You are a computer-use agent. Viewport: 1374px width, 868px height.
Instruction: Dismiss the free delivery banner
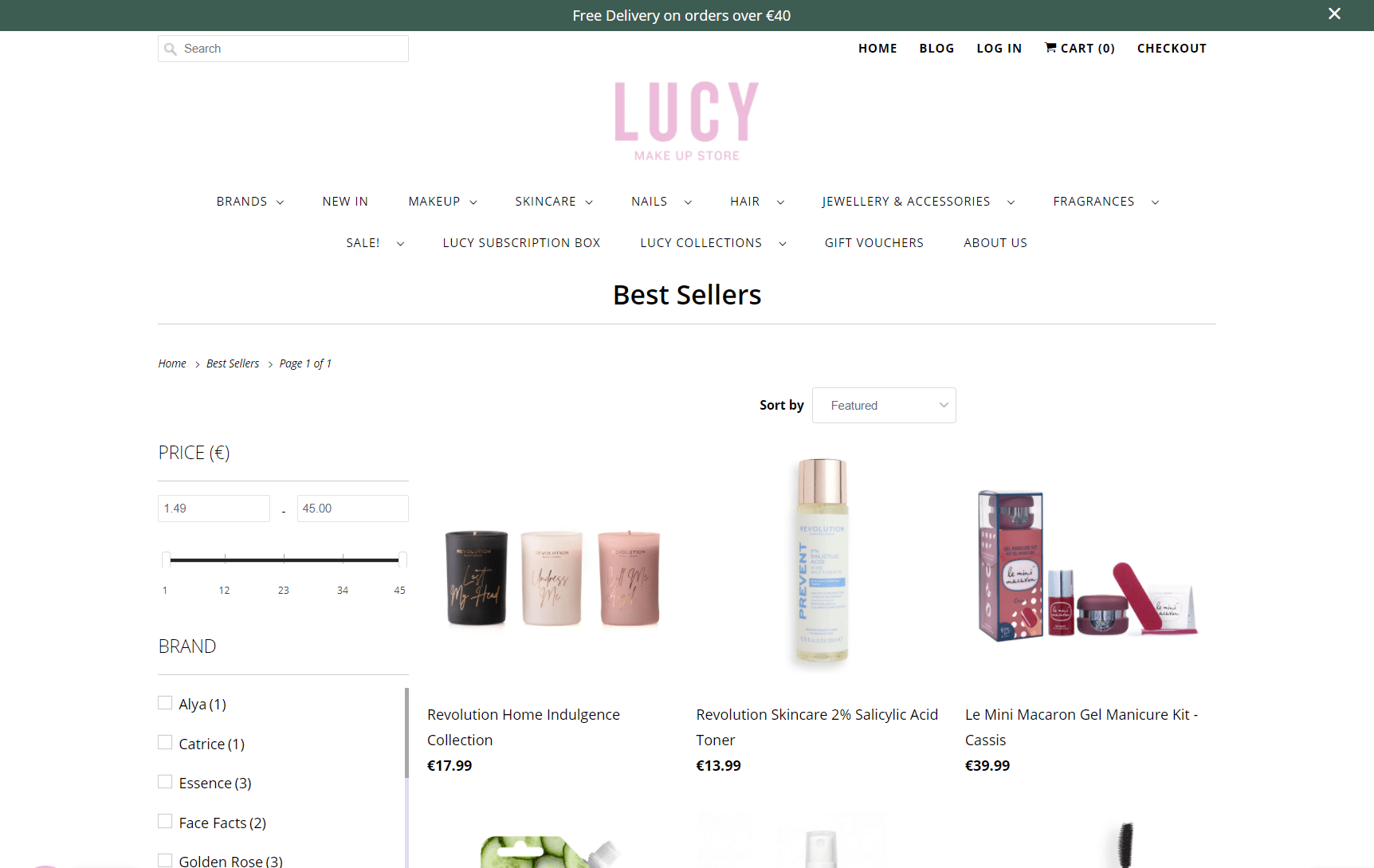1334,14
